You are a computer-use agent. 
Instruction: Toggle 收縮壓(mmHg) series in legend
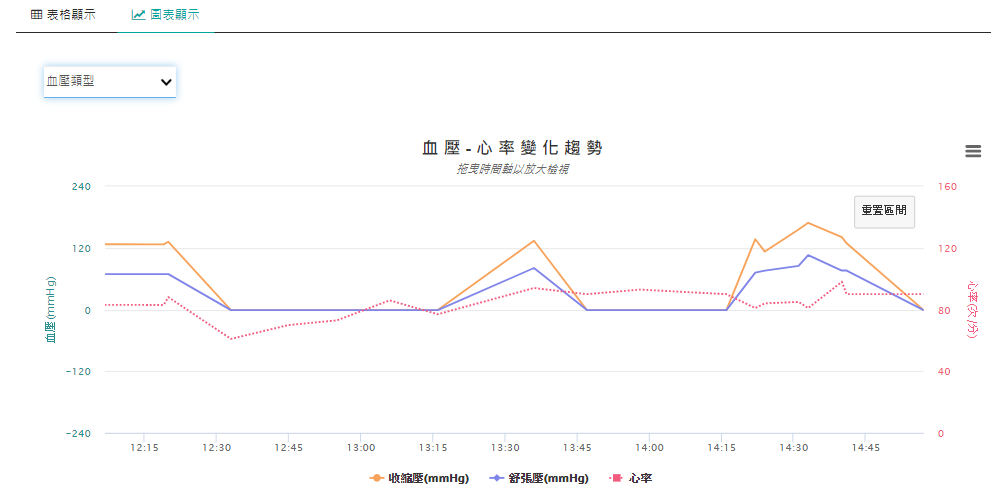click(419, 478)
